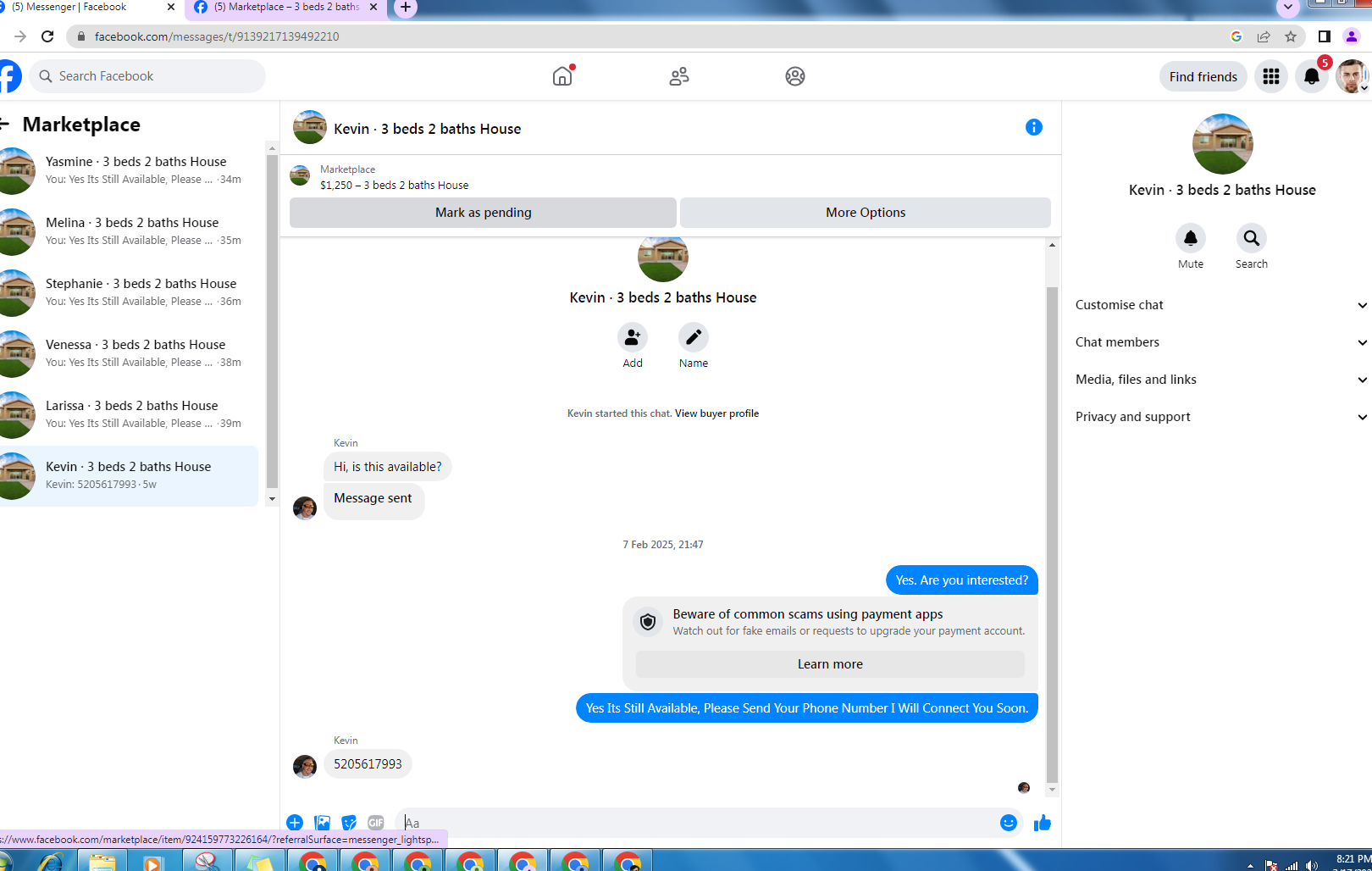Open Melina's conversation in the list
This screenshot has height=871, width=1372.
click(129, 231)
